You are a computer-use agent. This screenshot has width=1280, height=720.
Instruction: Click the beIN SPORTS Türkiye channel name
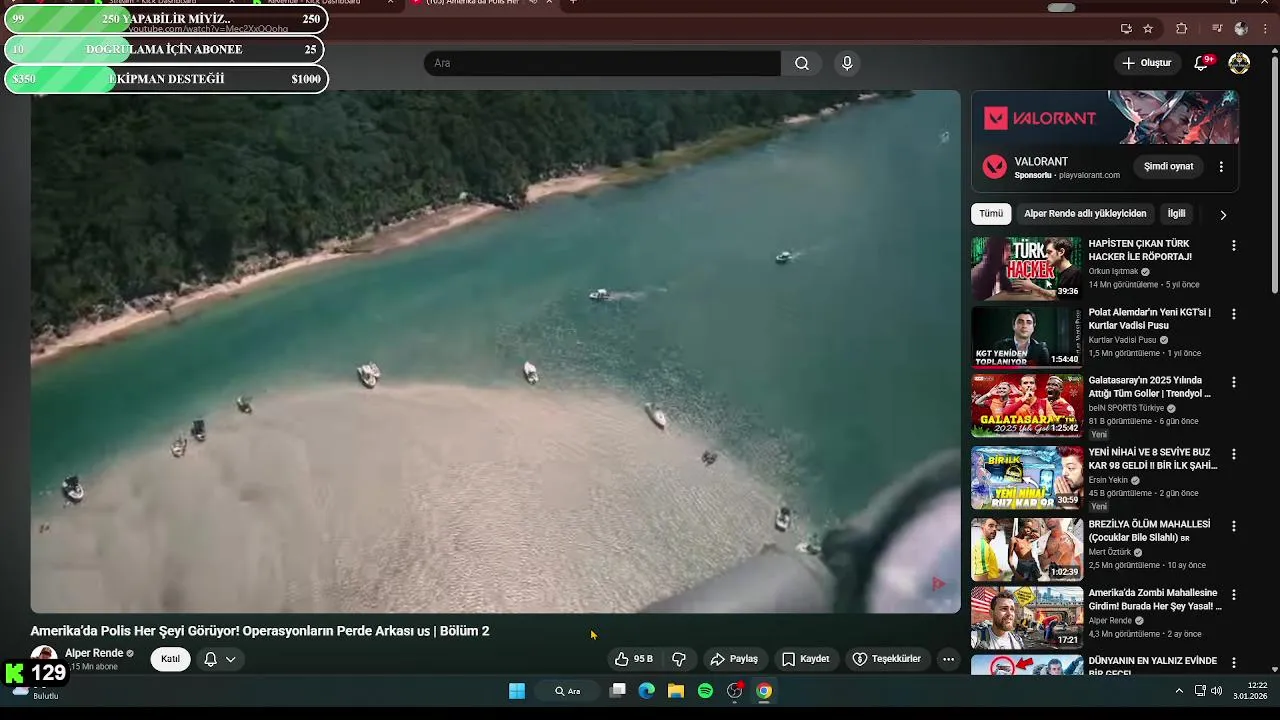point(1126,408)
